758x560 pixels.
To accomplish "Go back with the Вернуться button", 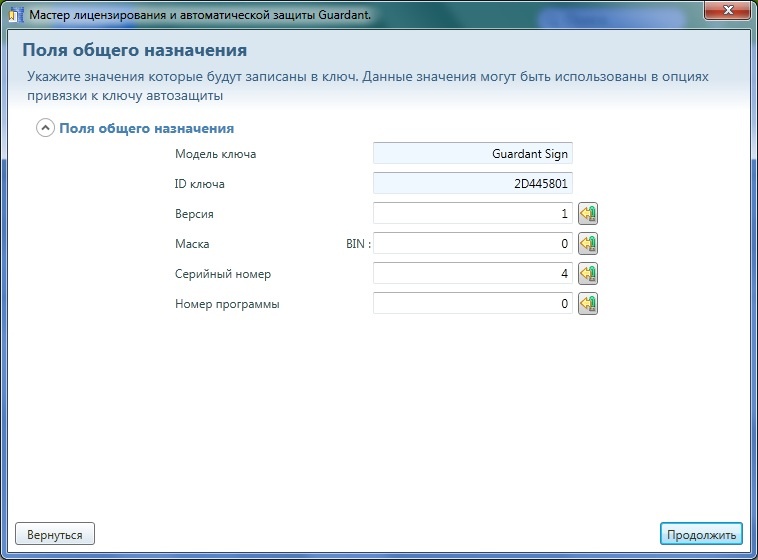I will [55, 534].
